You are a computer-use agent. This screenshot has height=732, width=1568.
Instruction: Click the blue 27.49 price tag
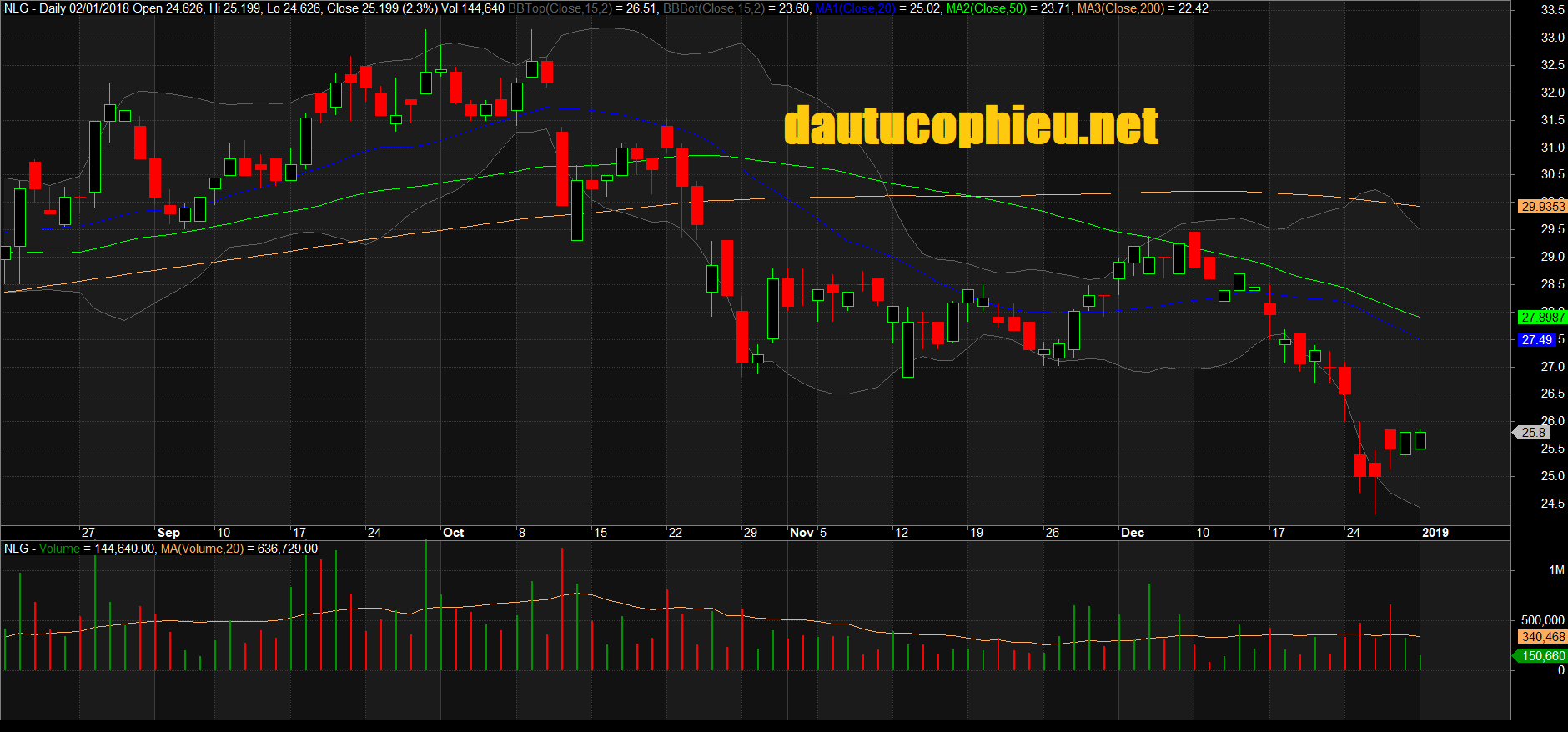1536,340
